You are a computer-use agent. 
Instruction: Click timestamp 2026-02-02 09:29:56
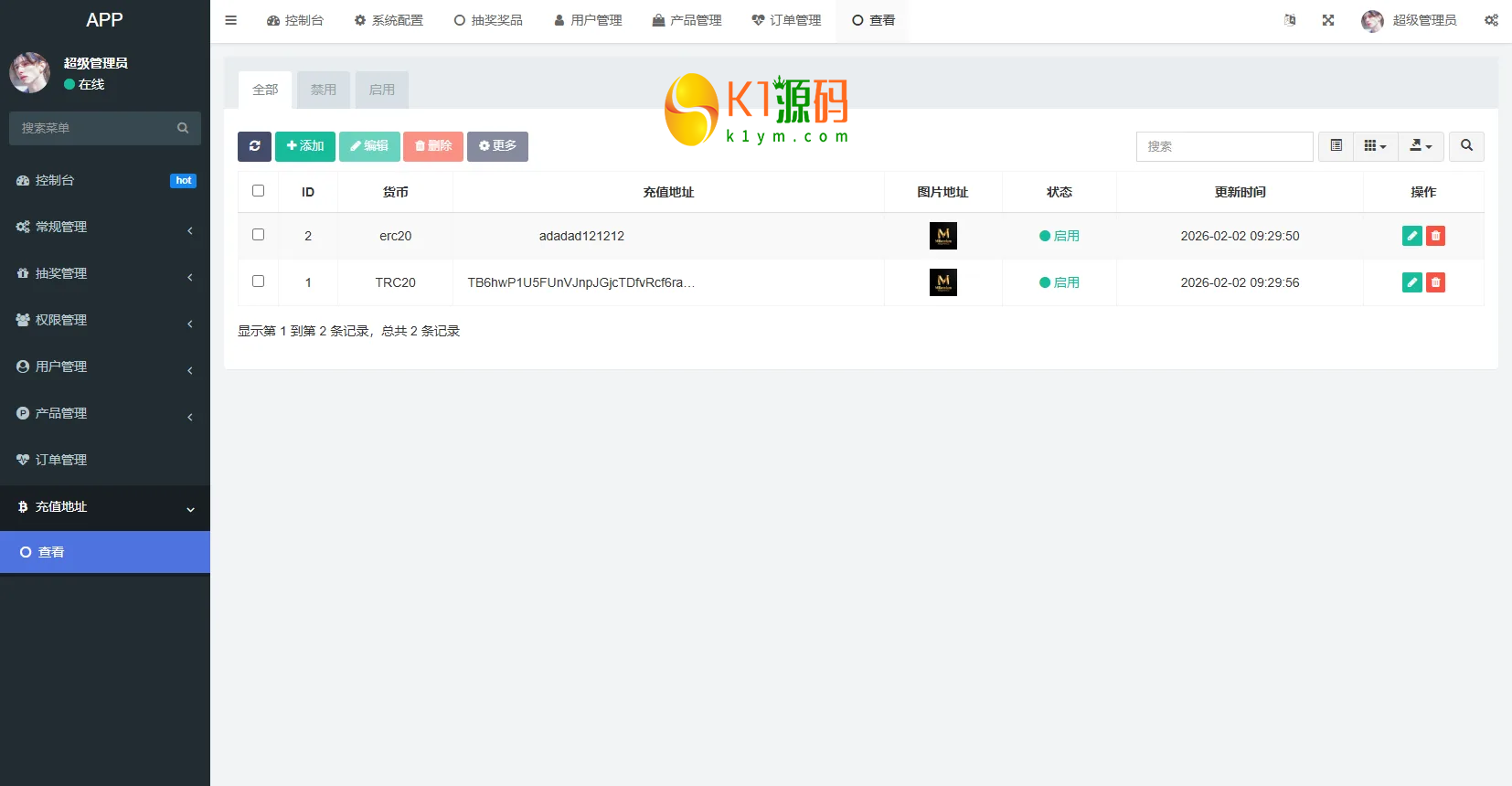(1240, 282)
